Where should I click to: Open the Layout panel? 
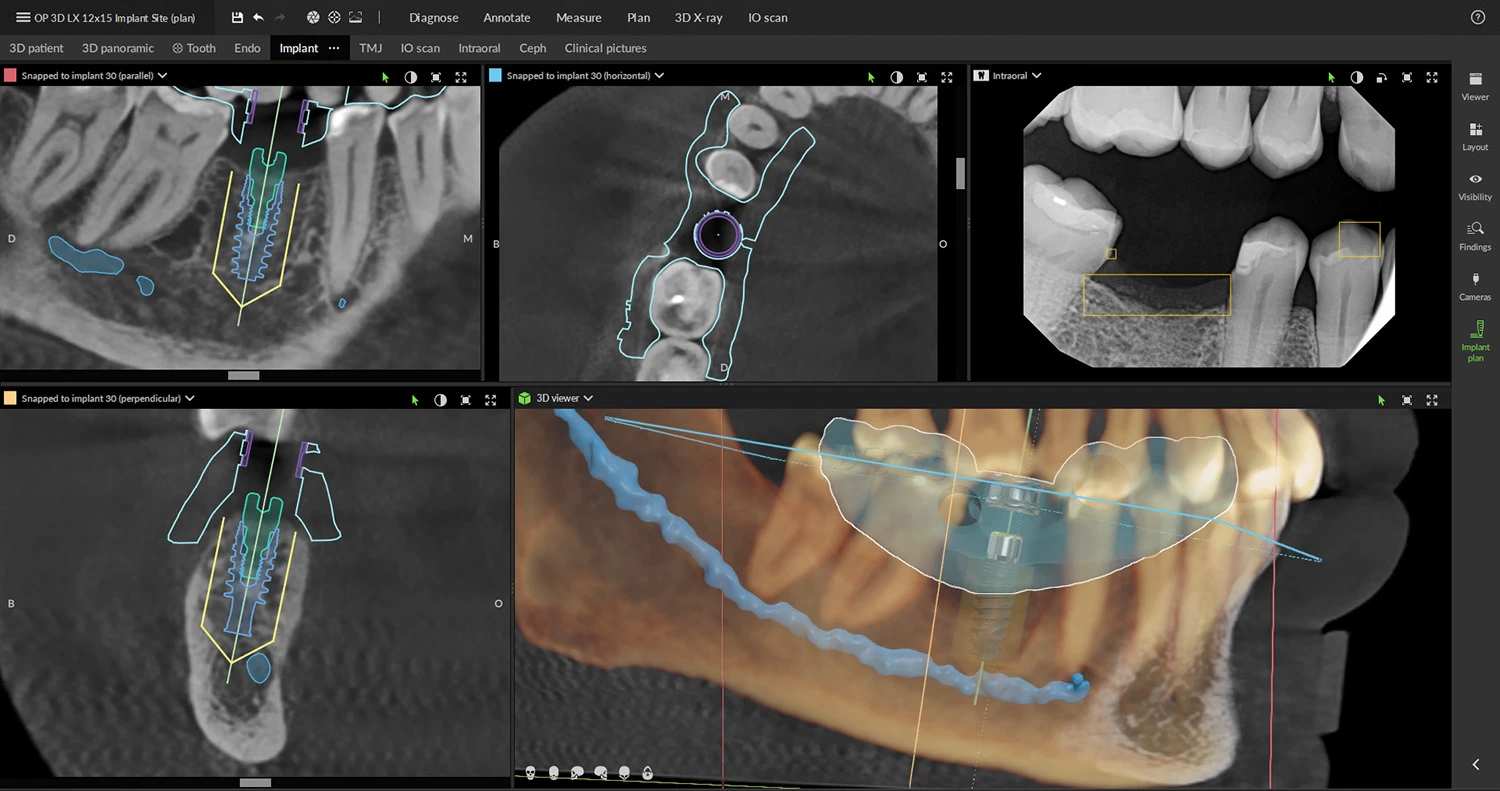click(x=1475, y=137)
